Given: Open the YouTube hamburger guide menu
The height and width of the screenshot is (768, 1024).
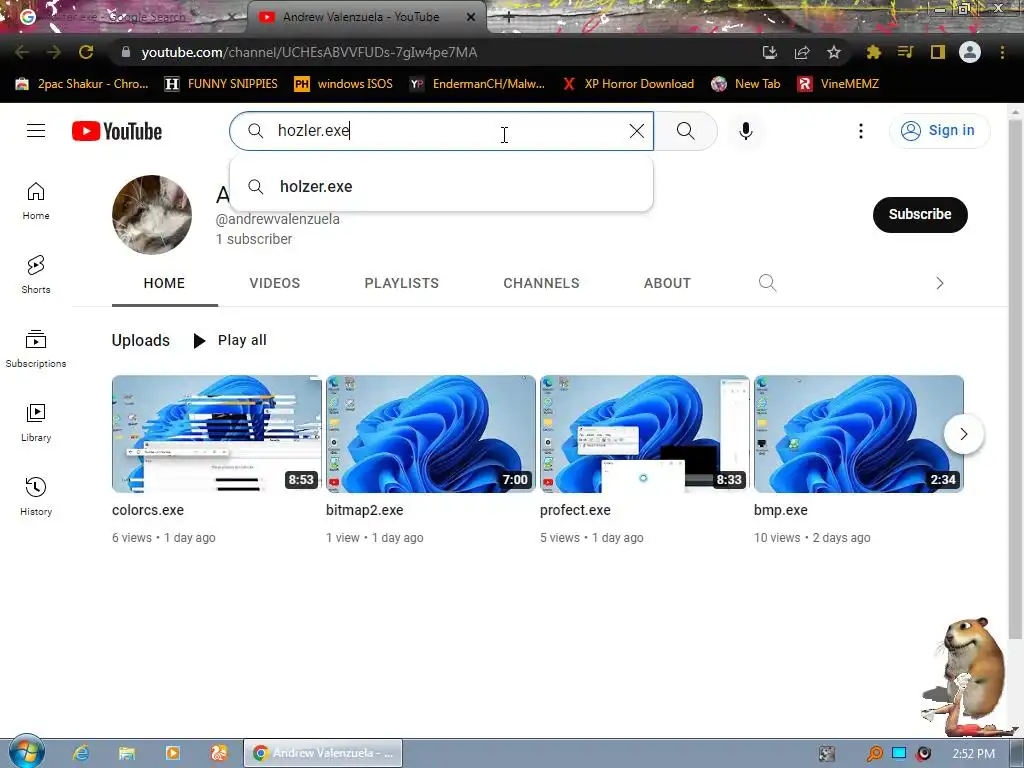Looking at the screenshot, I should [36, 131].
